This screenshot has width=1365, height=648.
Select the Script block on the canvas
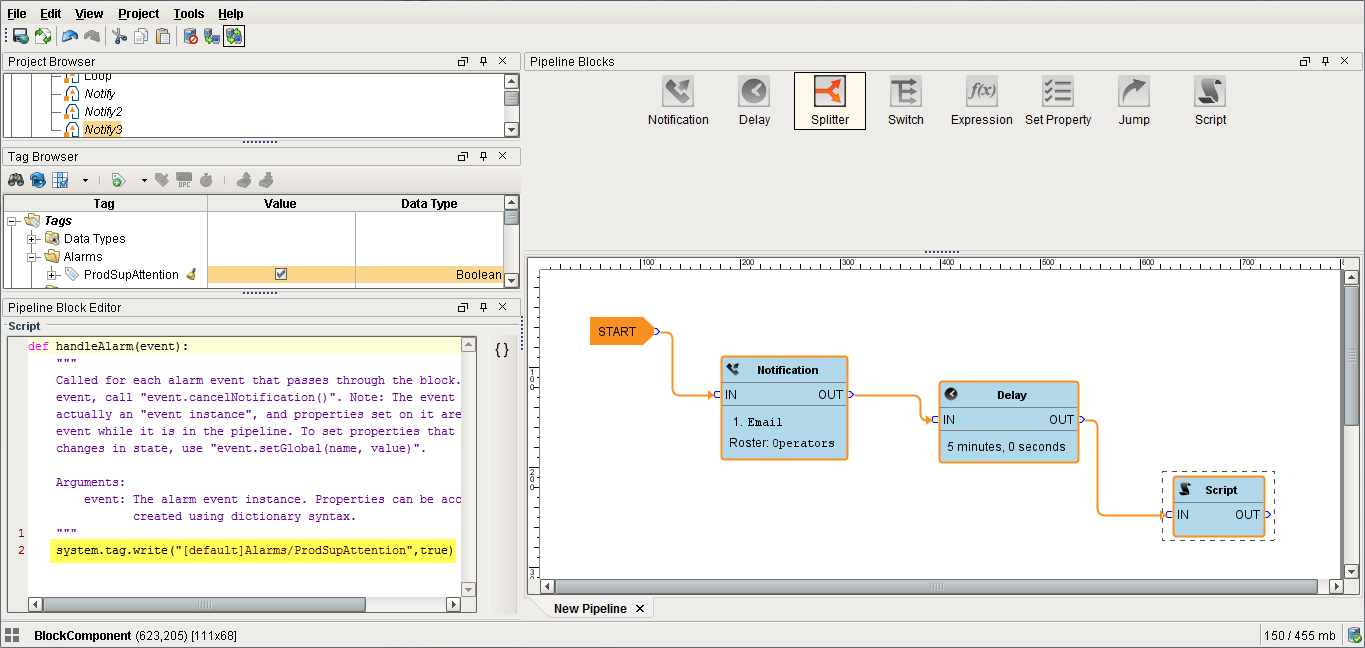pyautogui.click(x=1219, y=506)
